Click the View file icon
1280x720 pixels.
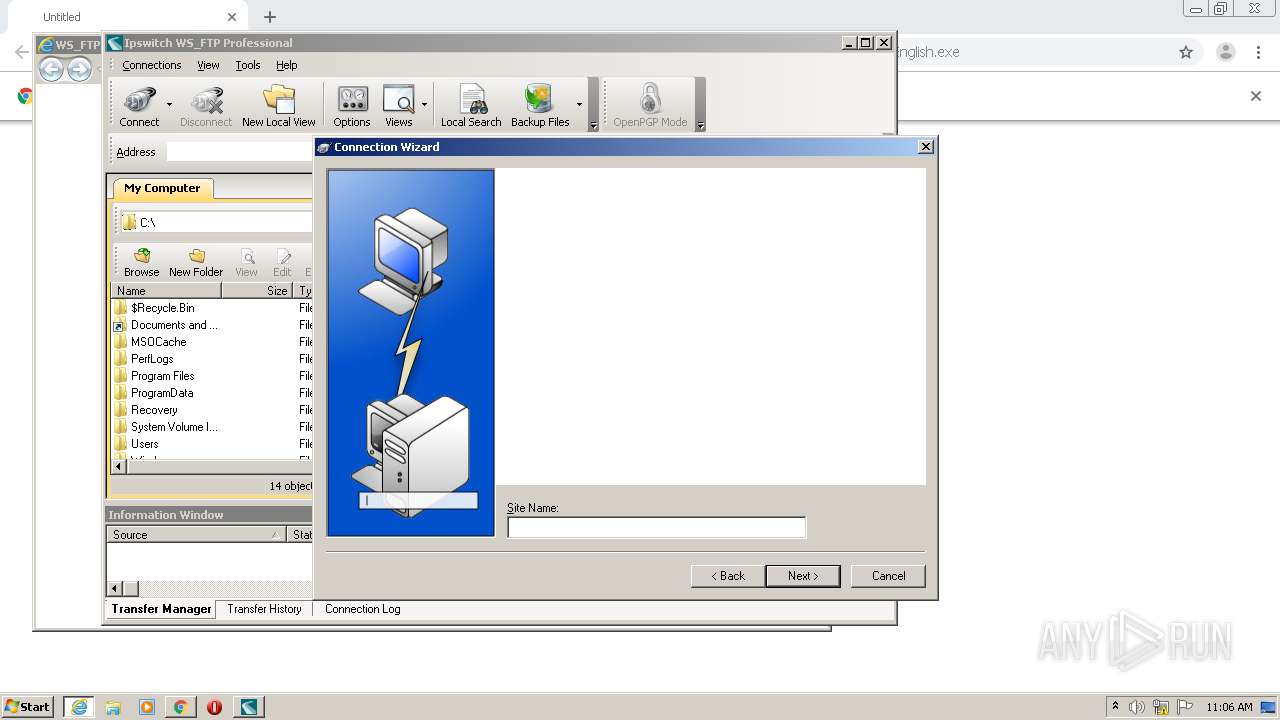[246, 263]
